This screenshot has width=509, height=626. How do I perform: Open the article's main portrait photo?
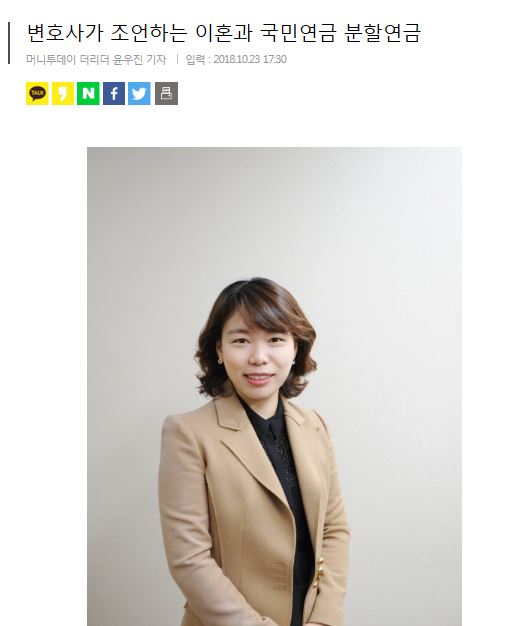274,386
